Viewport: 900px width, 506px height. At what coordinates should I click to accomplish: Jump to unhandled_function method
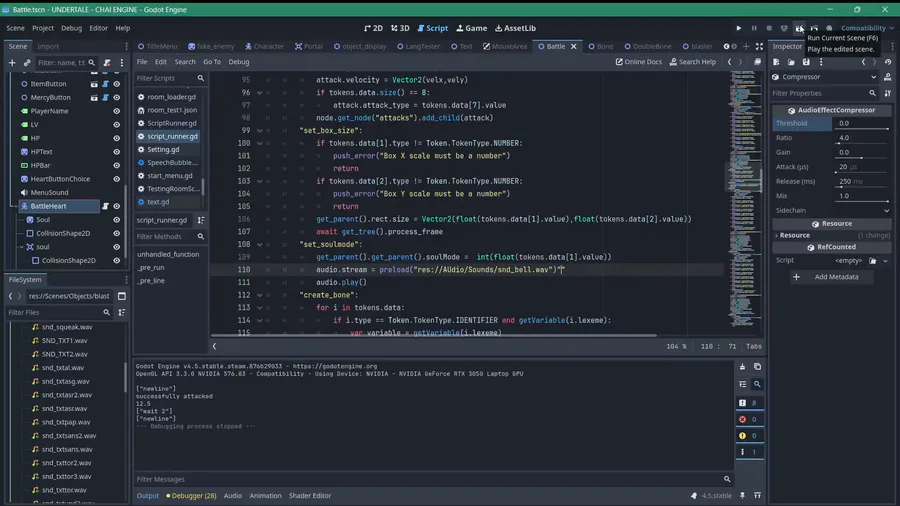point(168,254)
